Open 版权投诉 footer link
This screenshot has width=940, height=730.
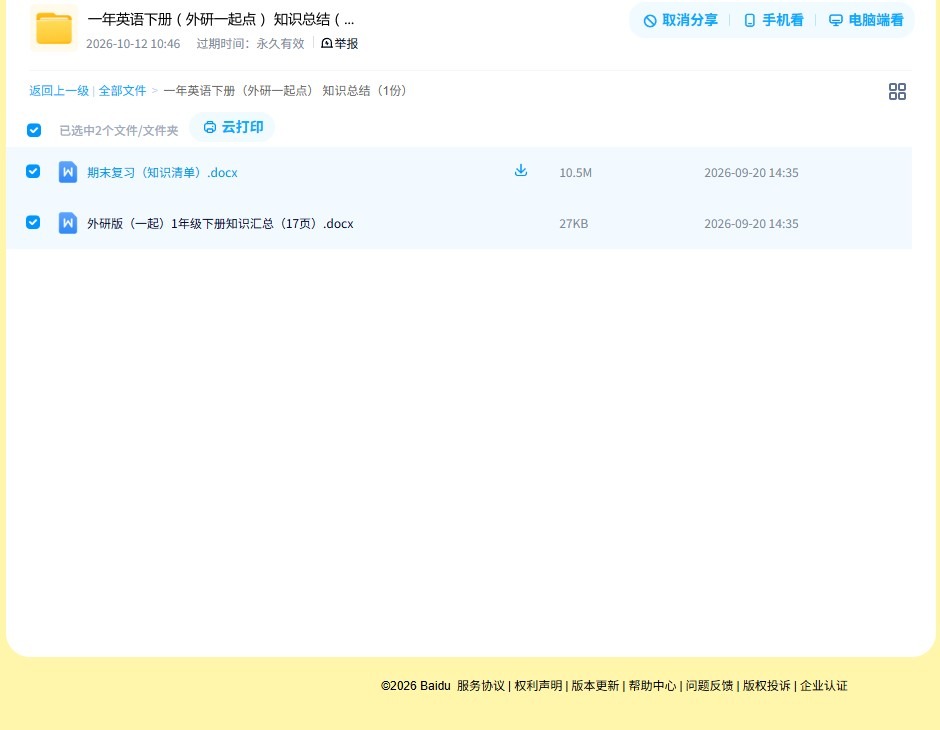pyautogui.click(x=767, y=686)
